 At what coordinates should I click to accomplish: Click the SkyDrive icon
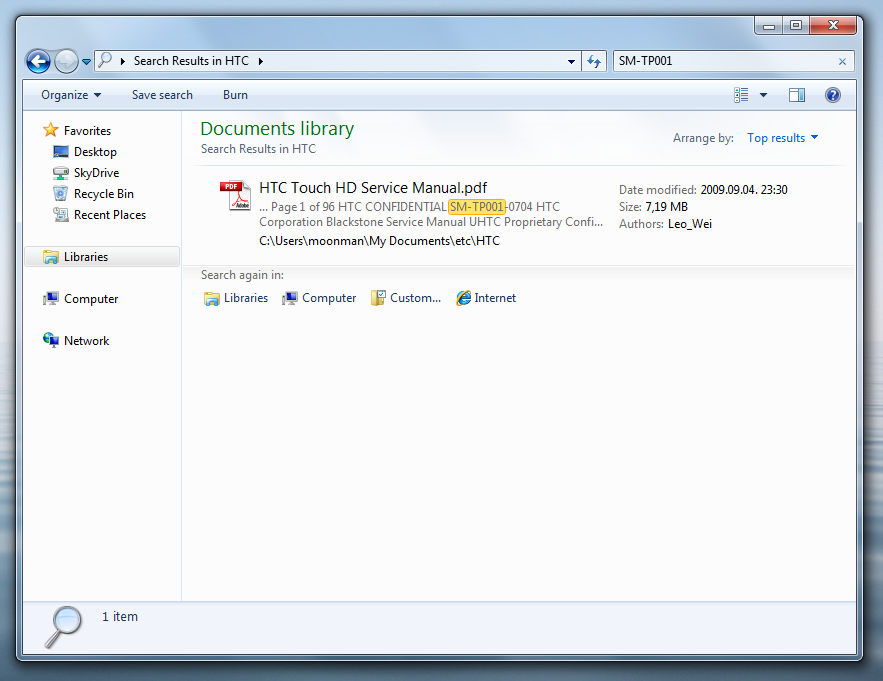click(x=61, y=173)
